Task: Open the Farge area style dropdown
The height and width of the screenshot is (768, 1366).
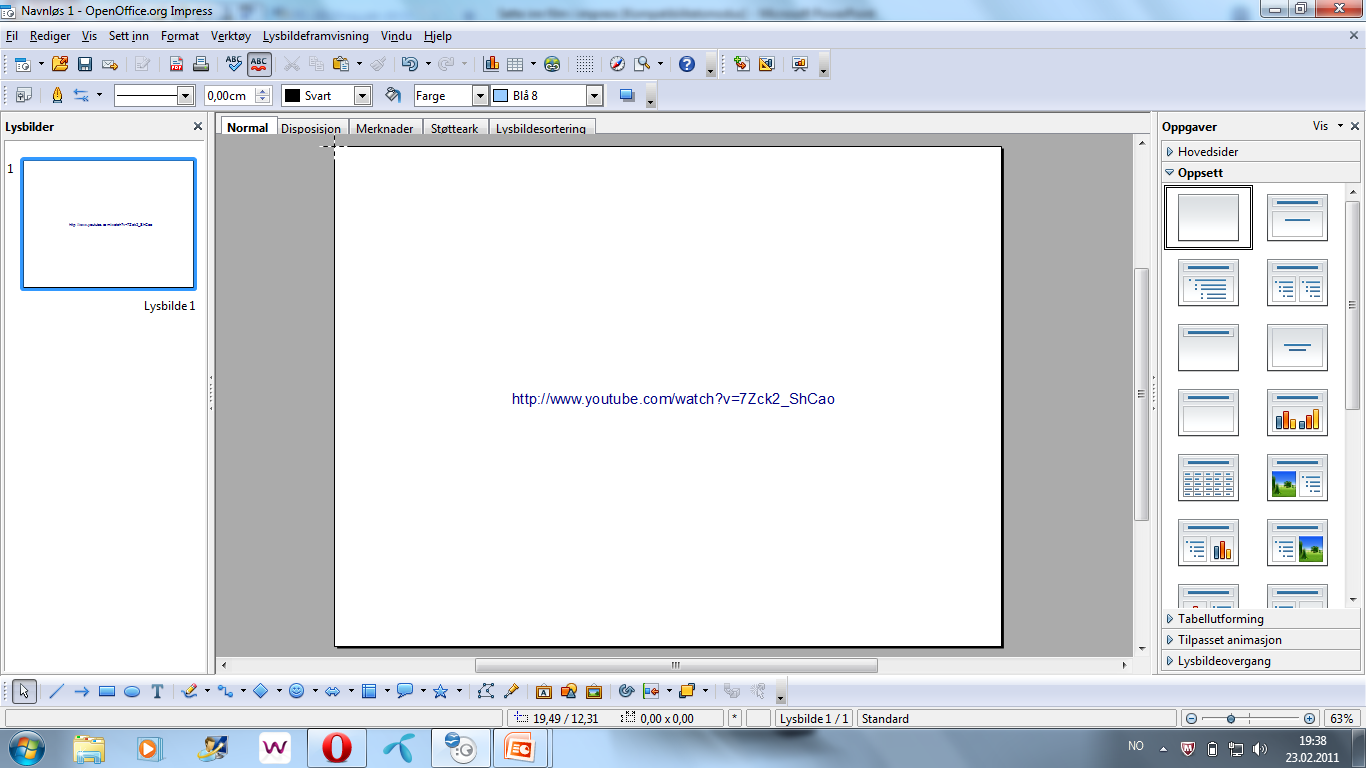Action: point(479,95)
